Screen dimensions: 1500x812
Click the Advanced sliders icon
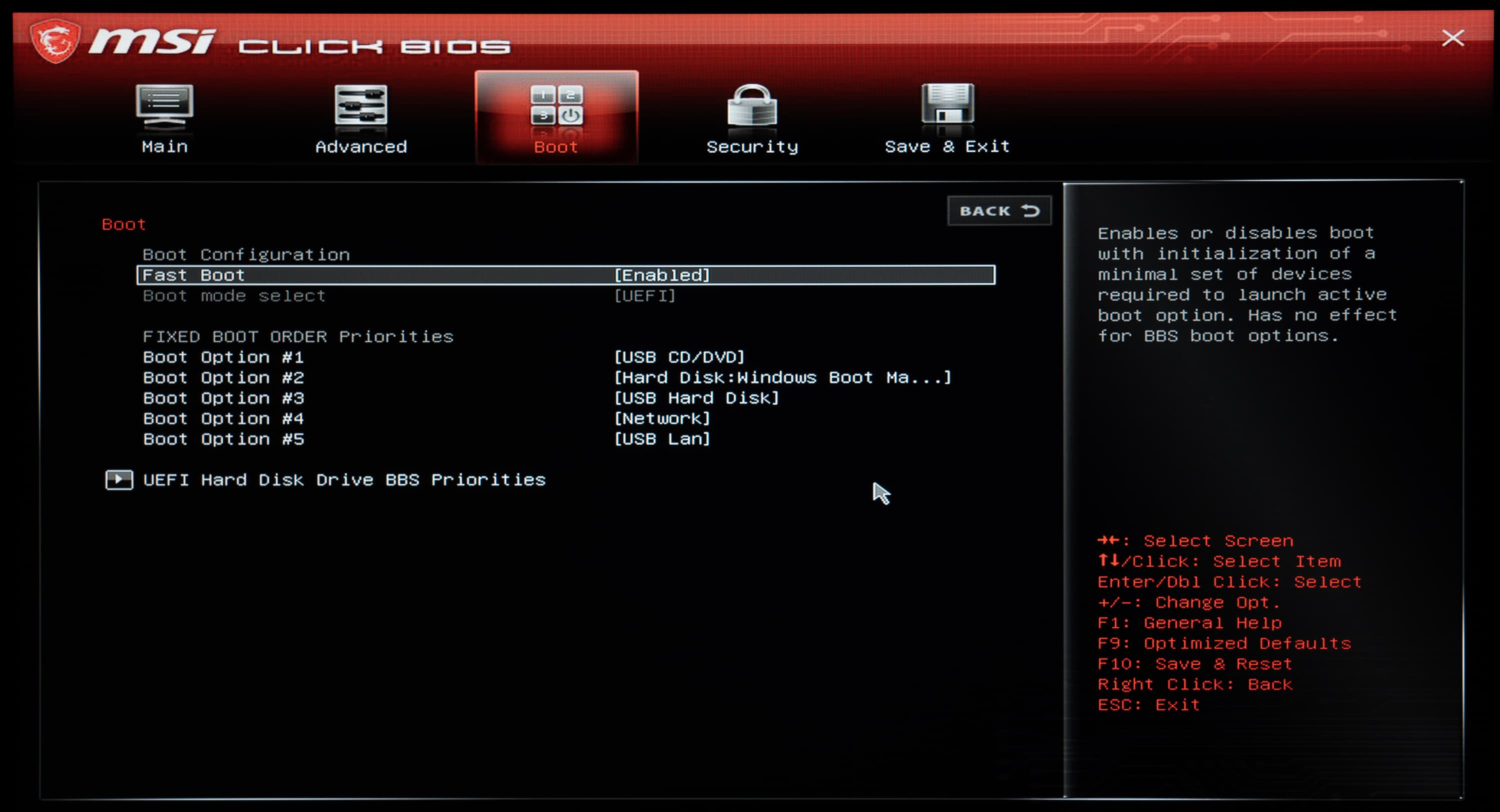[x=360, y=105]
